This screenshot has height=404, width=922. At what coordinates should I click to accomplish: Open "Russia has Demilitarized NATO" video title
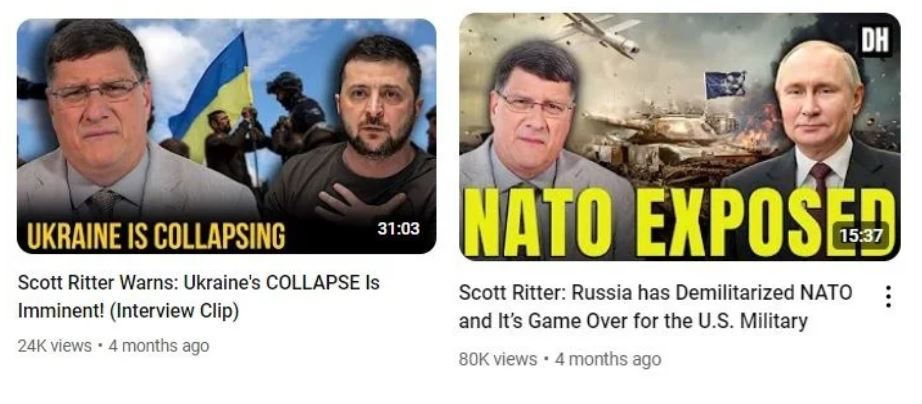(x=655, y=307)
